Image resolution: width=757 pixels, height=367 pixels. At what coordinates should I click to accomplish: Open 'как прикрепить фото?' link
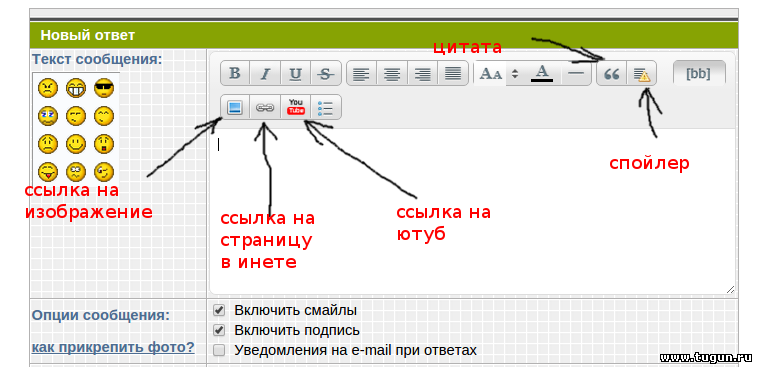click(x=113, y=347)
